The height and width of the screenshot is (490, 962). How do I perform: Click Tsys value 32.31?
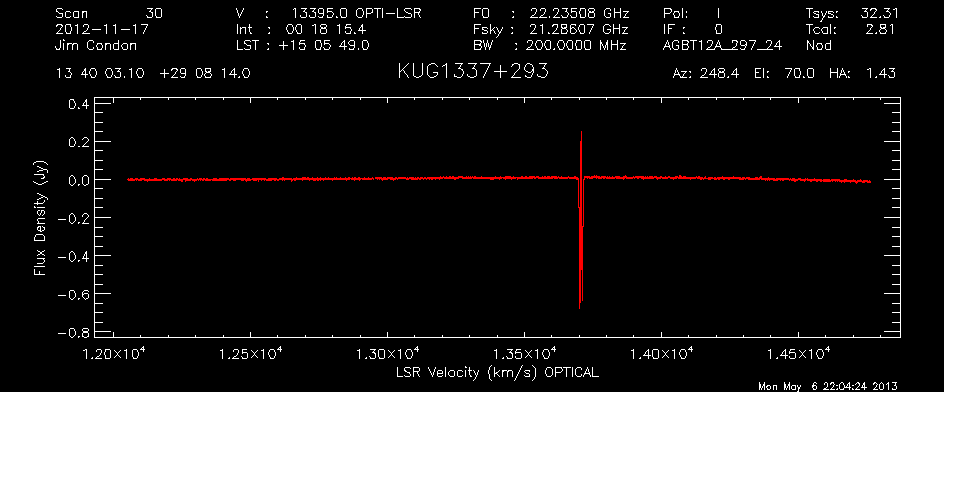(x=879, y=13)
